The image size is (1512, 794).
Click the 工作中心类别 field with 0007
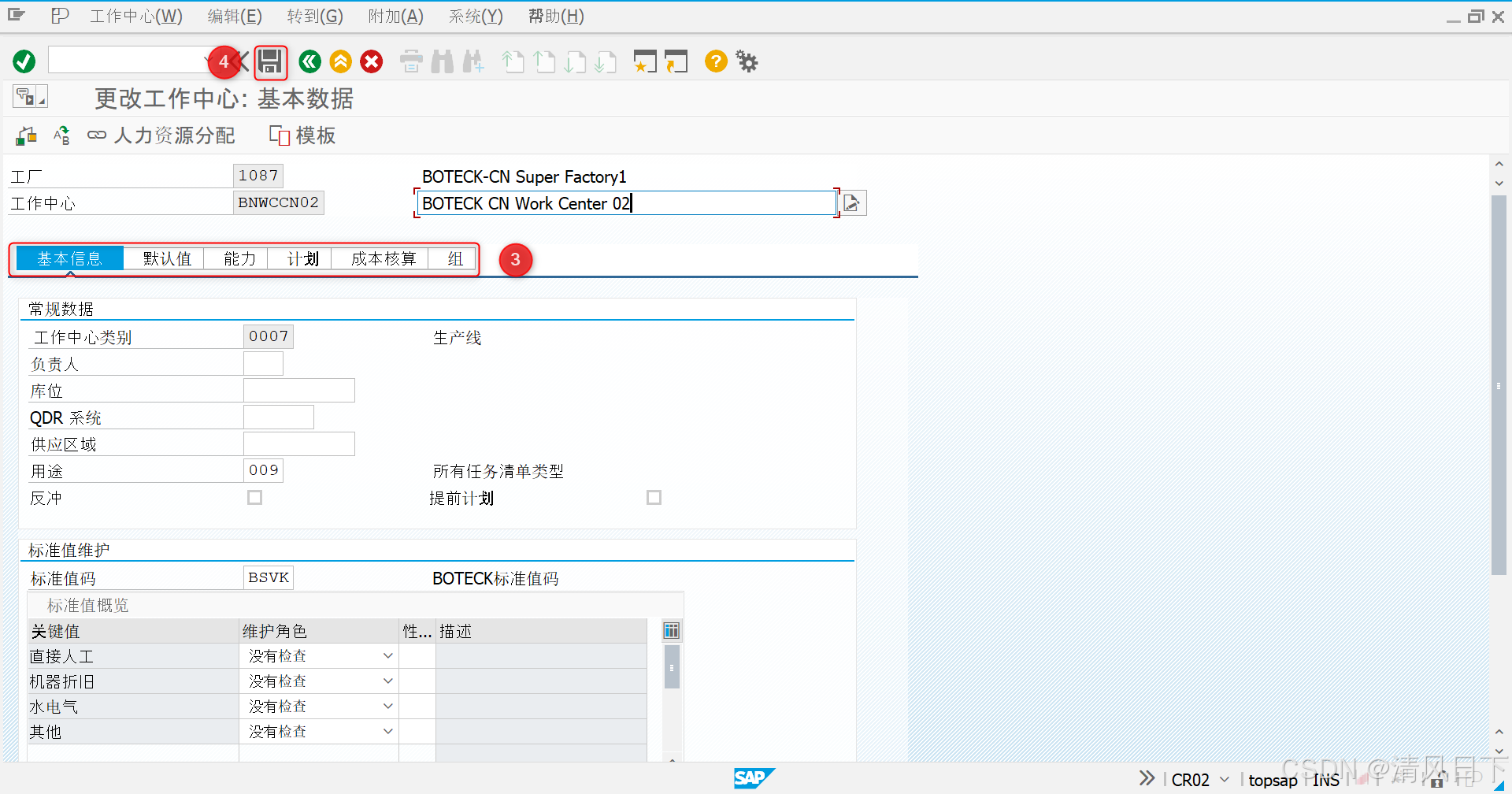tap(269, 336)
